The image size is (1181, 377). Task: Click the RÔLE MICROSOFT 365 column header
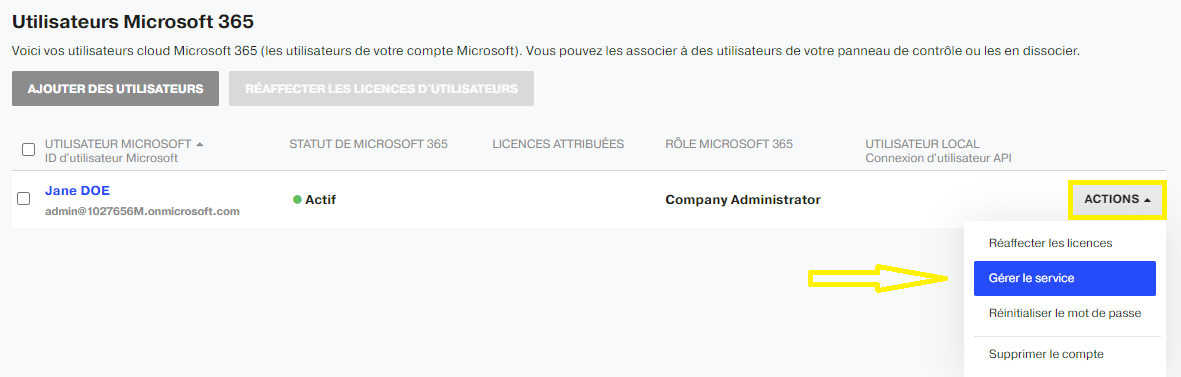(728, 144)
